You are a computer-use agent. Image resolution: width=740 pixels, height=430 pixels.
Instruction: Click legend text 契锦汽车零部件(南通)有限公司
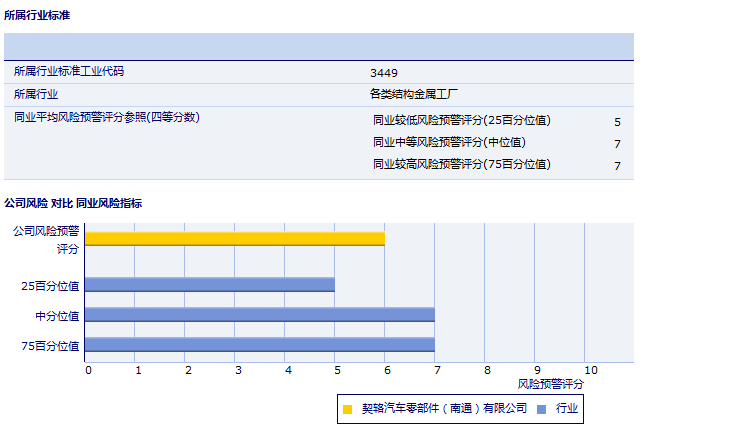tap(444, 408)
